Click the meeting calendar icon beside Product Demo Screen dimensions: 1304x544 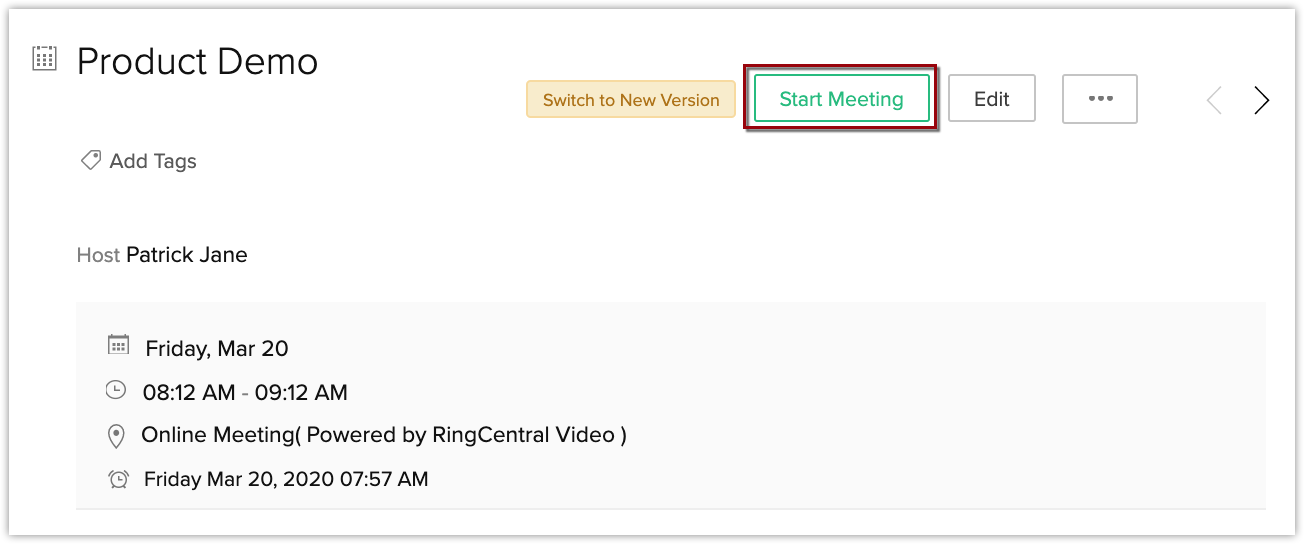44,58
